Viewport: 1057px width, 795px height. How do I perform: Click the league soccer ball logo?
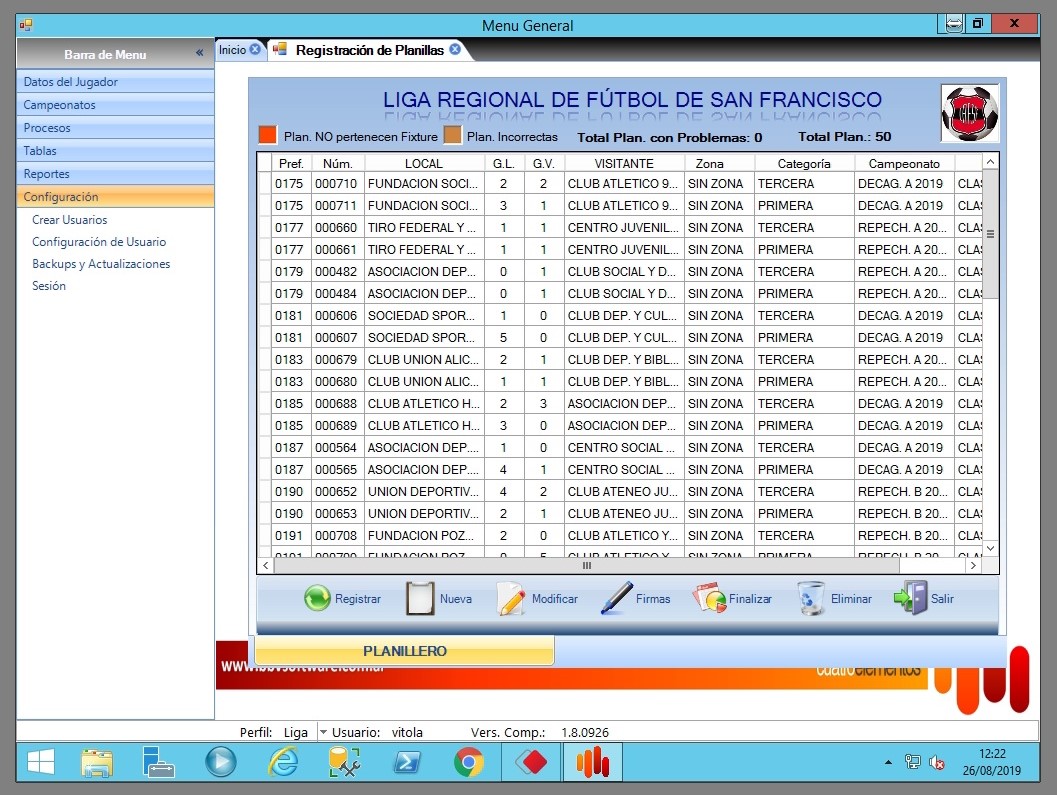pyautogui.click(x=969, y=113)
